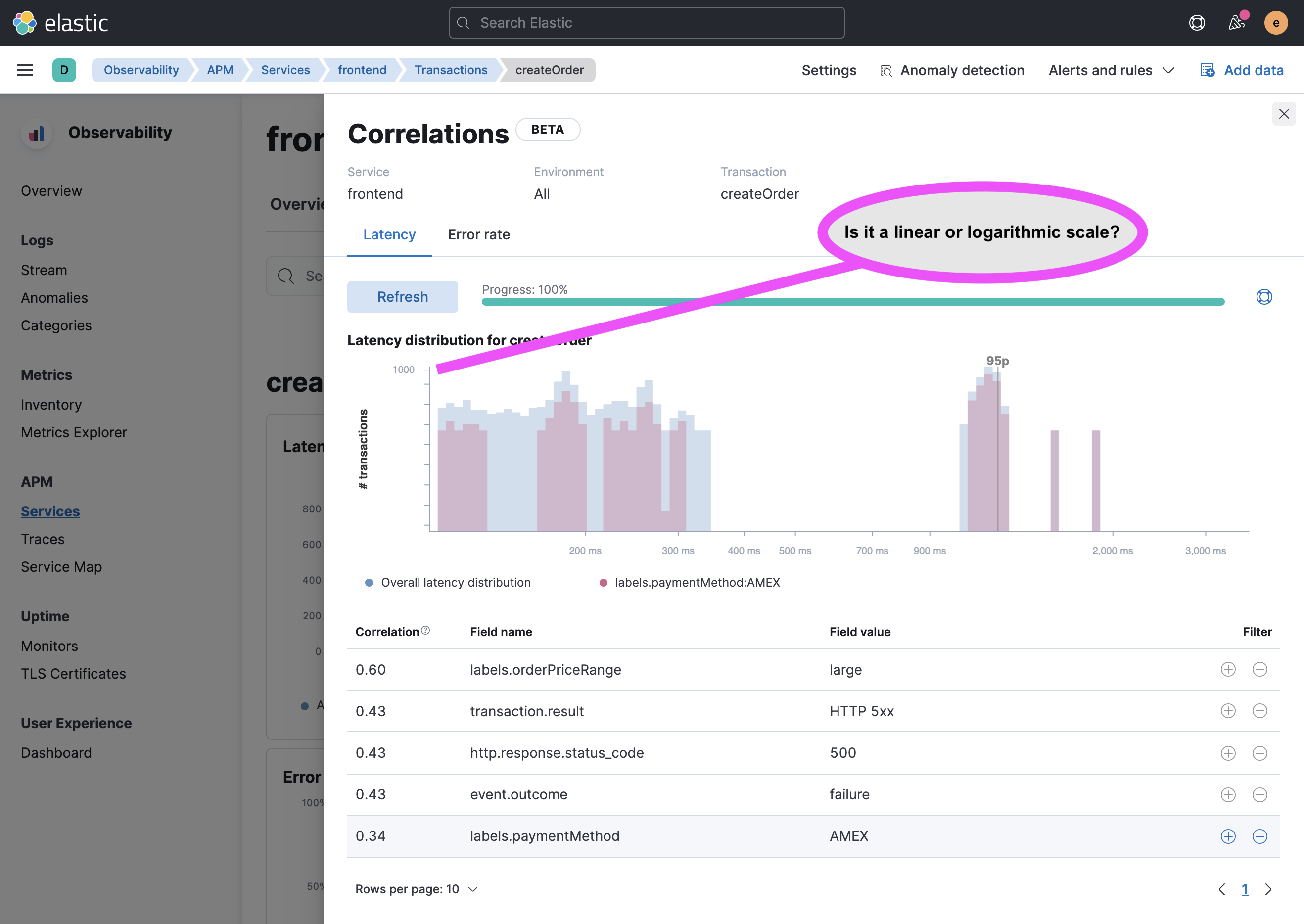Open the Service Map page
This screenshot has height=924, width=1304.
click(61, 567)
